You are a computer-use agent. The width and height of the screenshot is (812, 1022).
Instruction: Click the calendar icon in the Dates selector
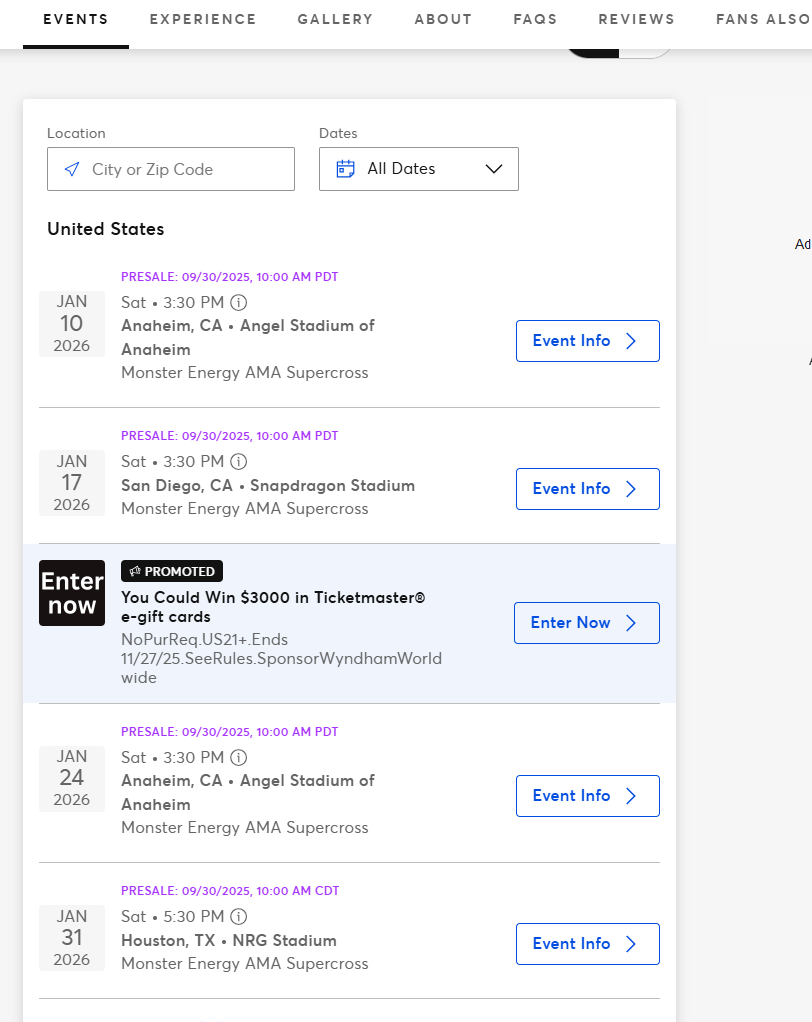pyautogui.click(x=346, y=169)
